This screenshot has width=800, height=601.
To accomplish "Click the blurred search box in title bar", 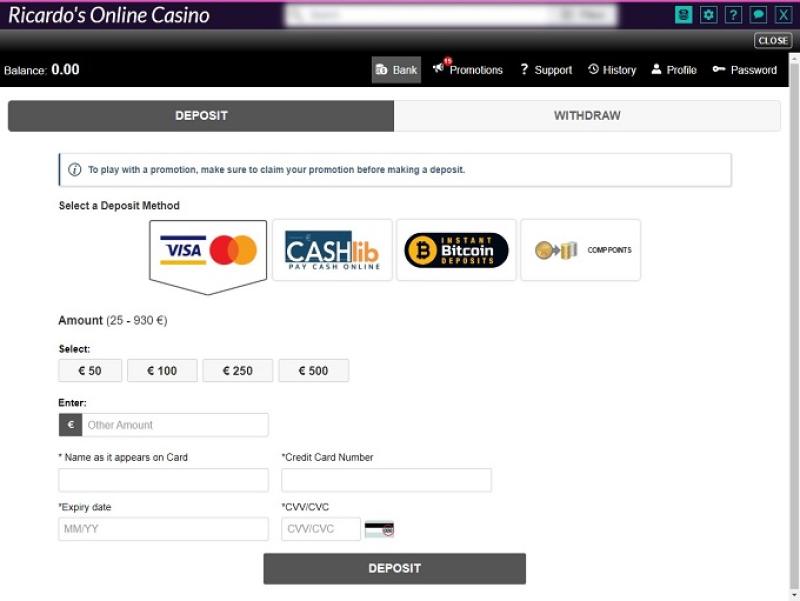I will coord(451,15).
